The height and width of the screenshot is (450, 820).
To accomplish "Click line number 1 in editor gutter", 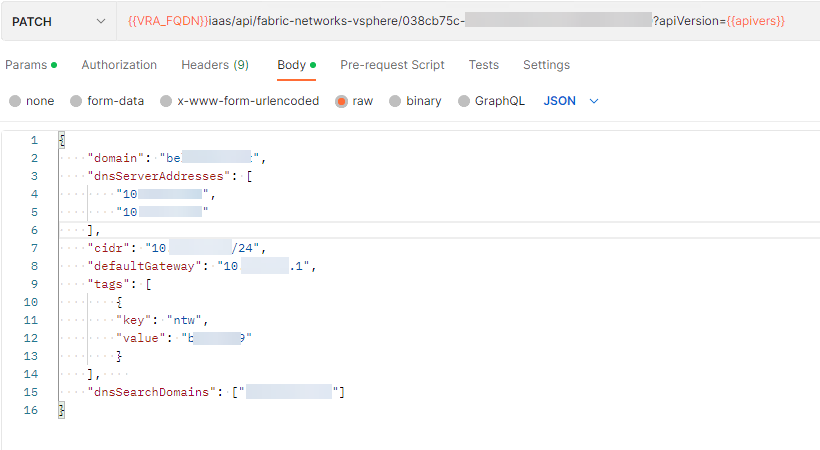I will (x=34, y=140).
